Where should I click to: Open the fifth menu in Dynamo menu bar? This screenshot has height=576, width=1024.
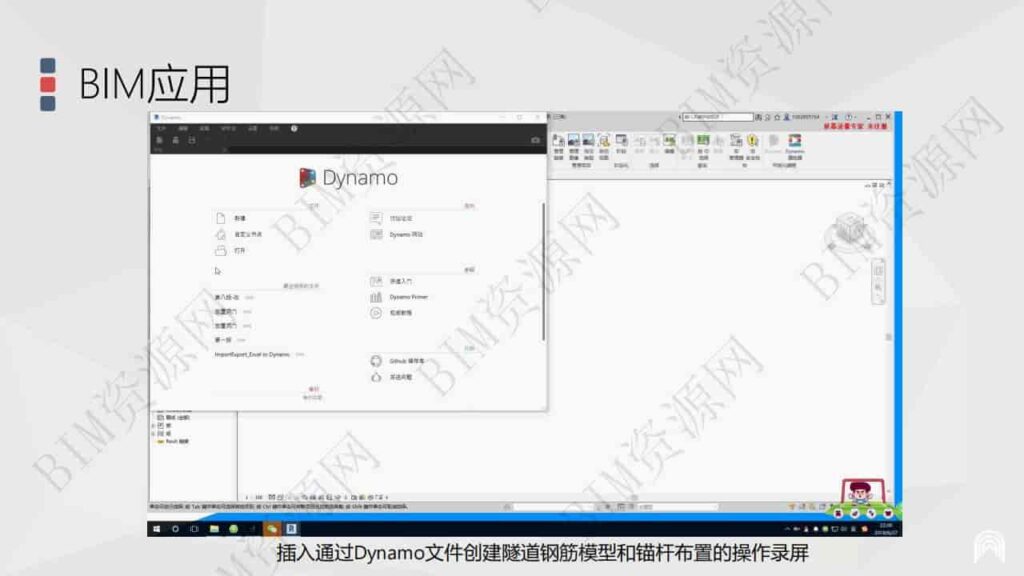click(253, 129)
